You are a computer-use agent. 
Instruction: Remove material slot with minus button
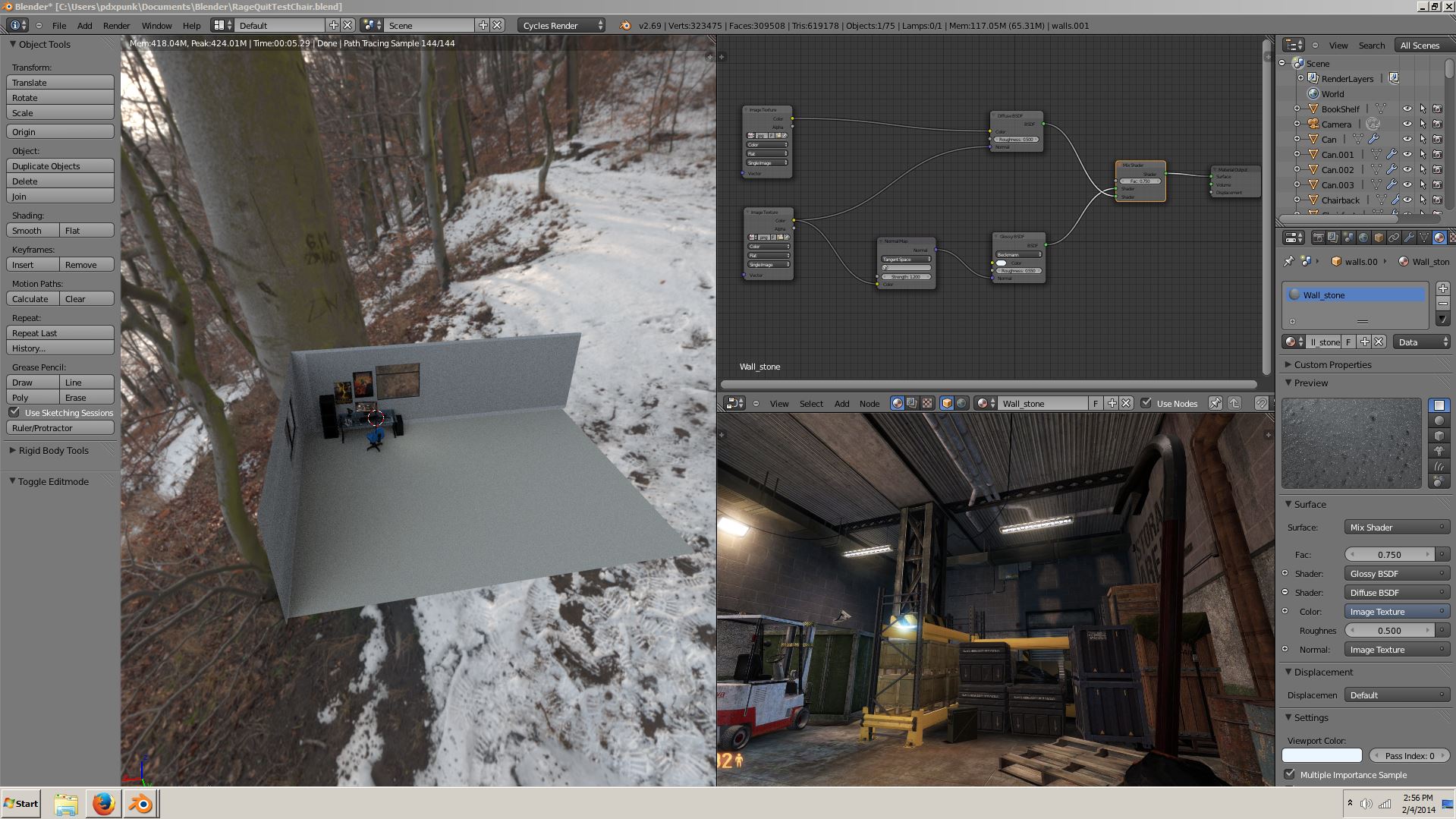click(1443, 304)
